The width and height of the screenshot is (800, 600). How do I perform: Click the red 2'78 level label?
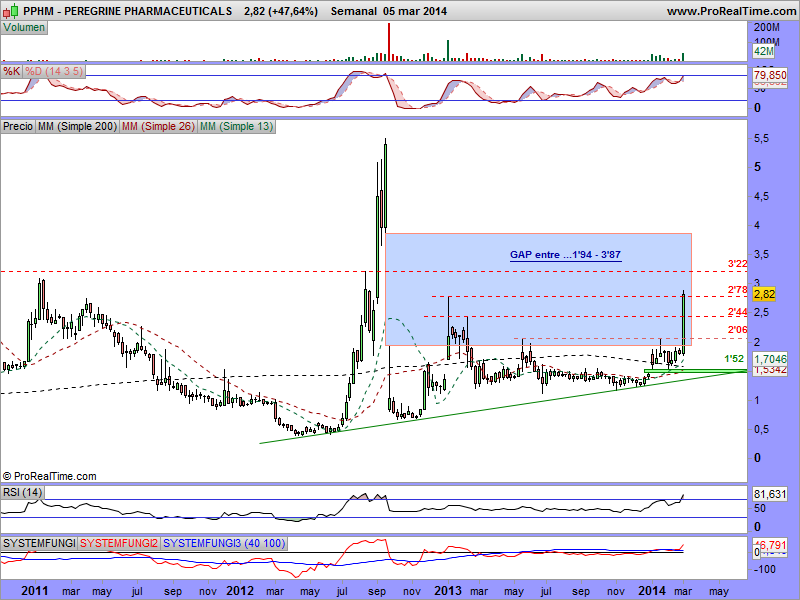pos(737,290)
